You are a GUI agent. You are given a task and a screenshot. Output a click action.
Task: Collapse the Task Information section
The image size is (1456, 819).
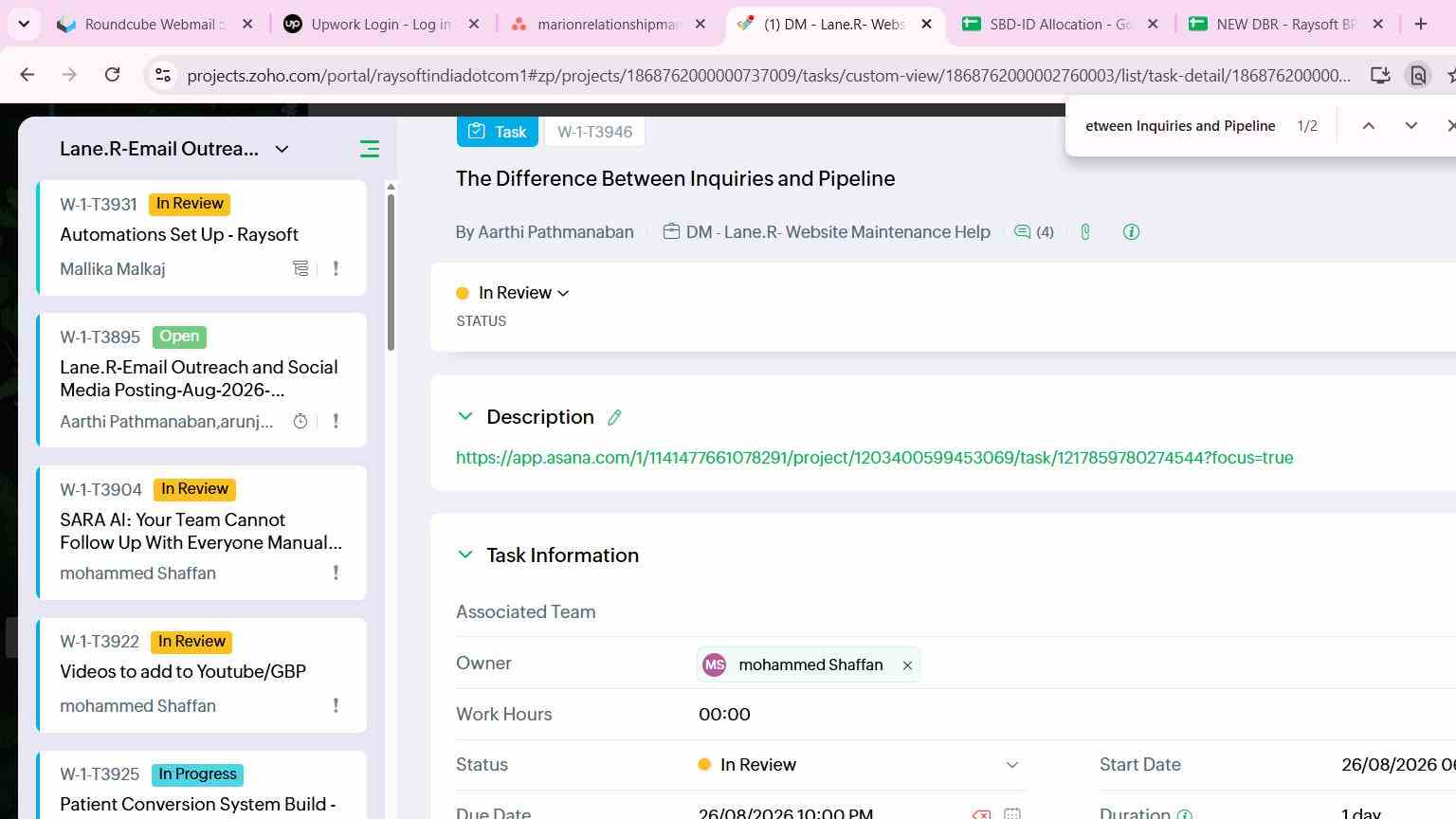pyautogui.click(x=464, y=555)
